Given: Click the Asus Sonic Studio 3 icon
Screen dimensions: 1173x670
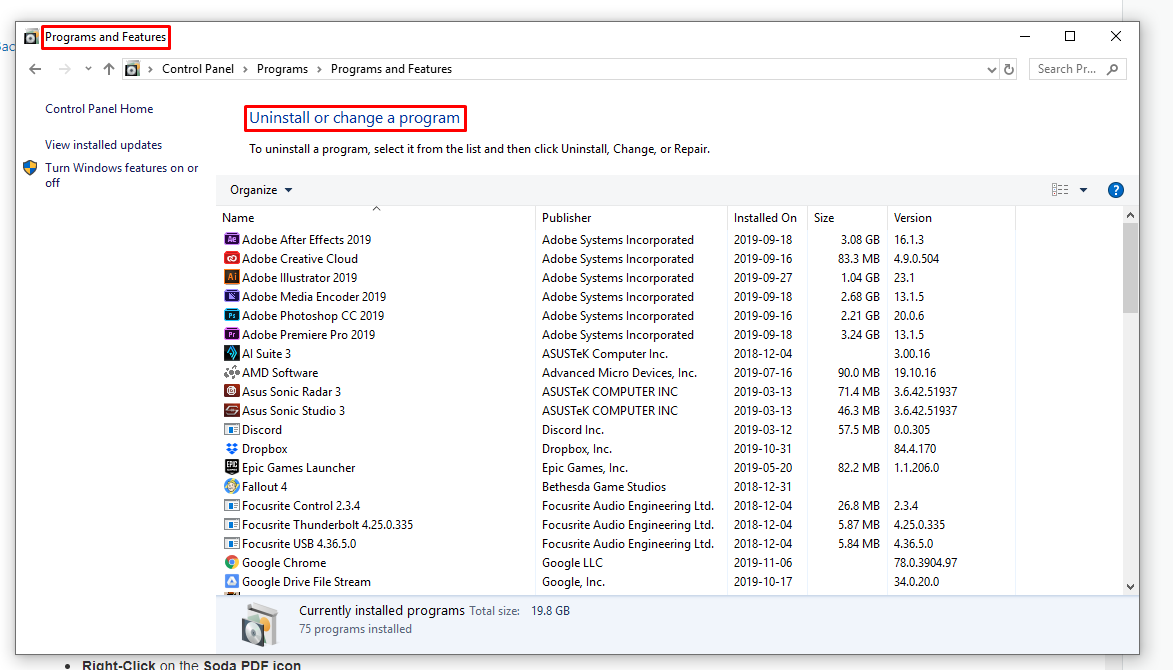Looking at the screenshot, I should click(232, 411).
